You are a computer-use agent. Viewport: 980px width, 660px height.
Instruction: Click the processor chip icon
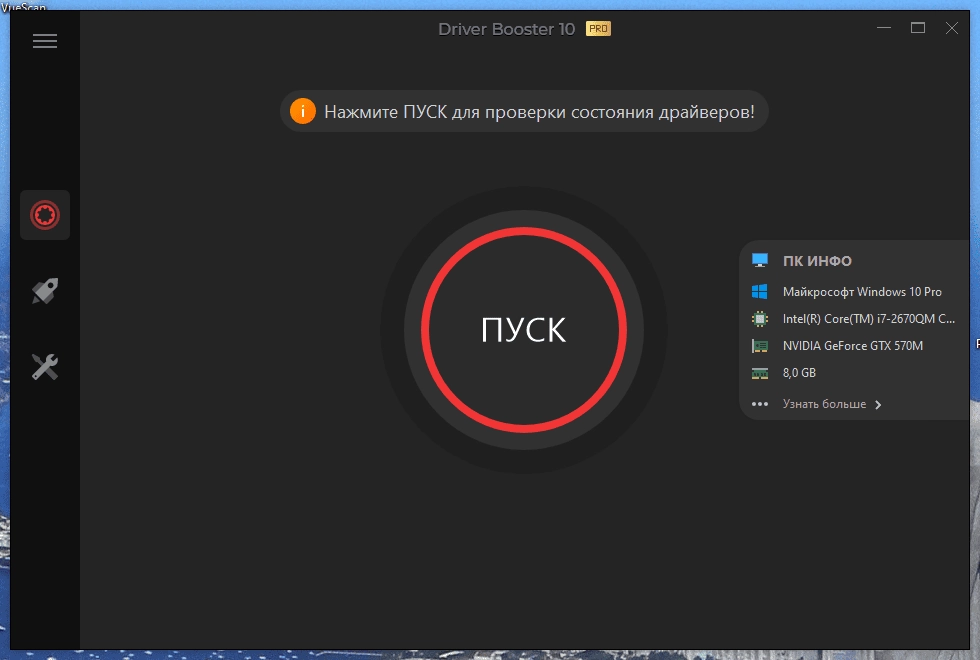[x=760, y=319]
